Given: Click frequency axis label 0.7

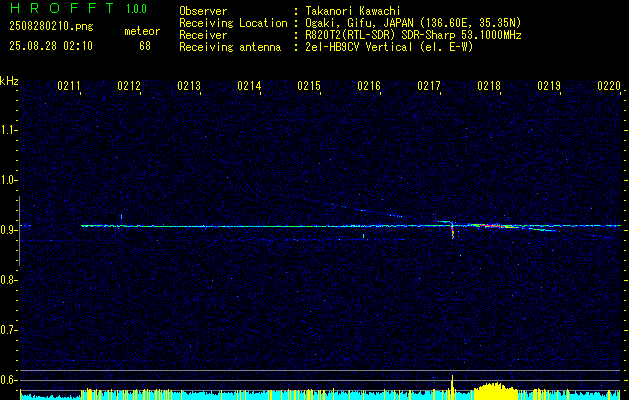Looking at the screenshot, I should click(8, 330).
